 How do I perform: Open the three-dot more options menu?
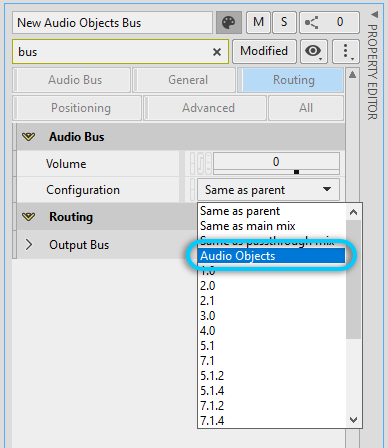click(x=346, y=51)
